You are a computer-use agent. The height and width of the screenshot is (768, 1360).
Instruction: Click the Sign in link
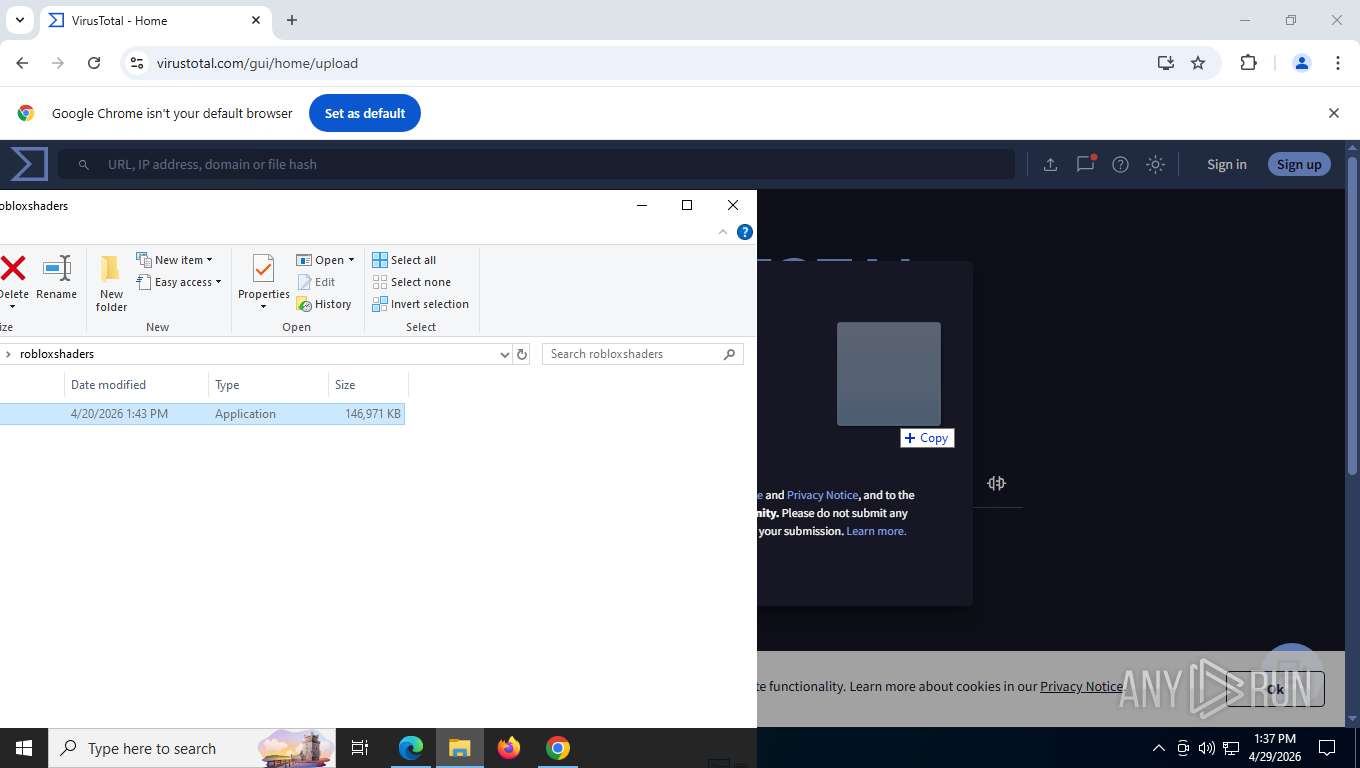[1226, 164]
